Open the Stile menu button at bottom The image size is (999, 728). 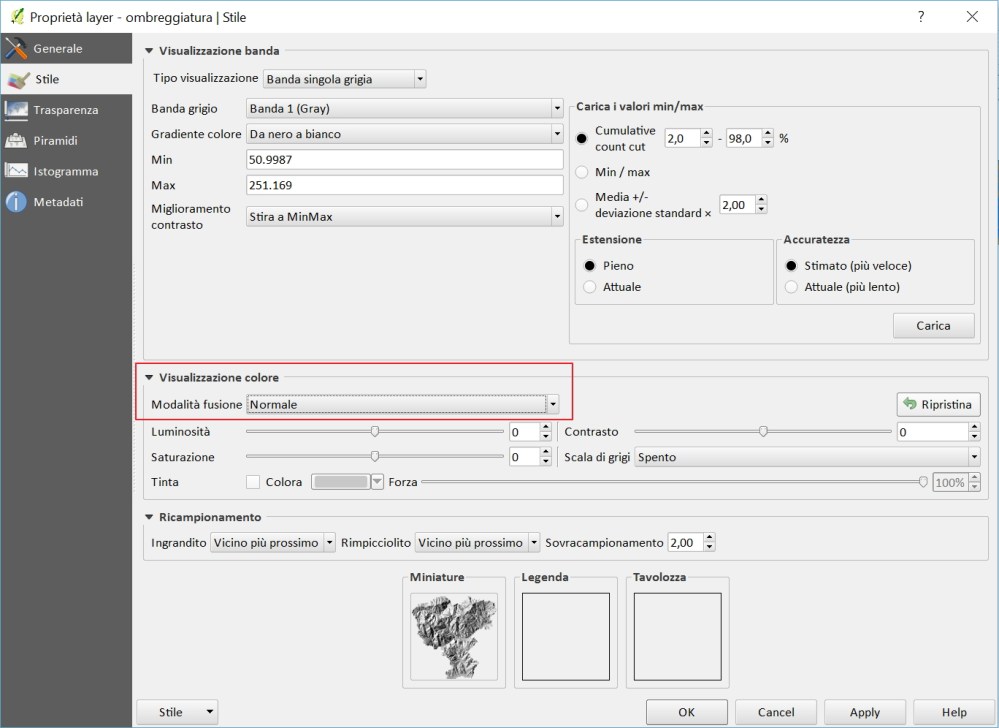point(177,712)
